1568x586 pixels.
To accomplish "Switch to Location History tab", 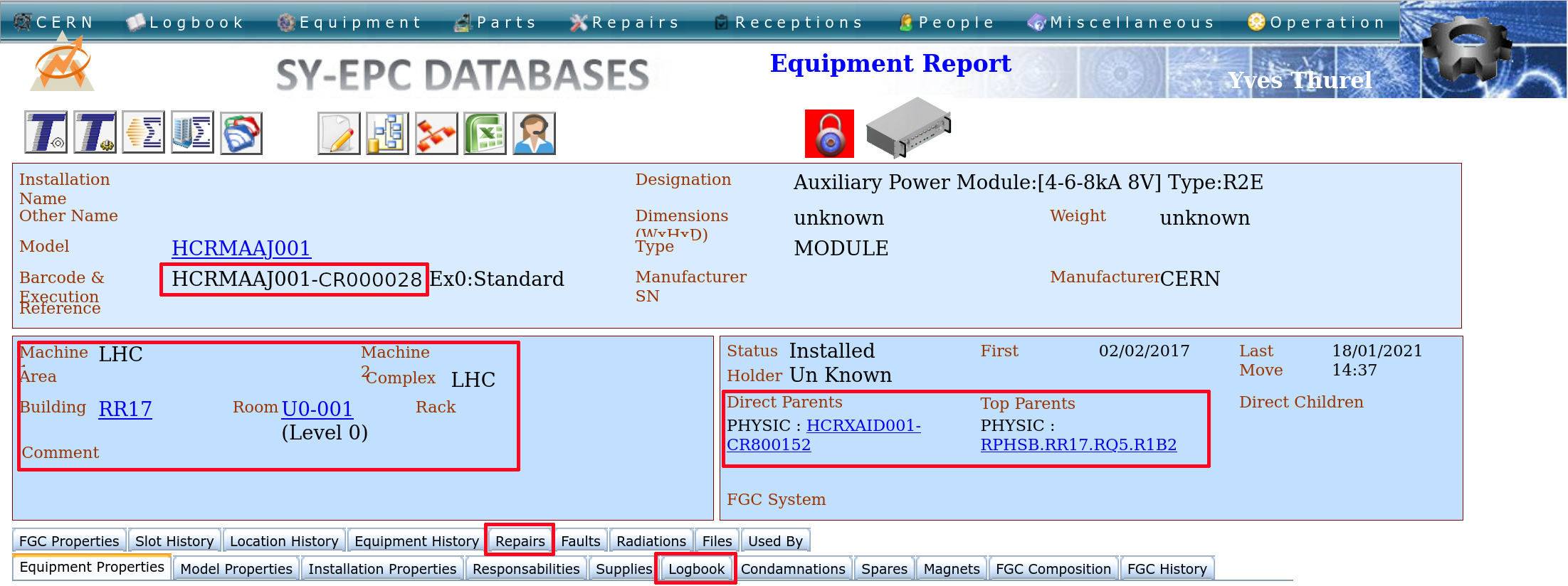I will click(284, 540).
